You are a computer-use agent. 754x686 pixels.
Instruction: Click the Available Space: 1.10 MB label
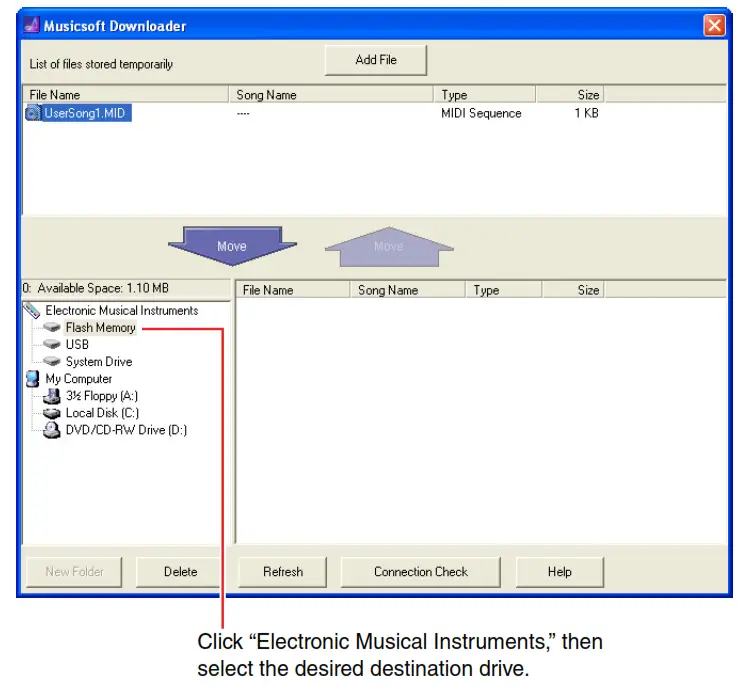pyautogui.click(x=103, y=288)
